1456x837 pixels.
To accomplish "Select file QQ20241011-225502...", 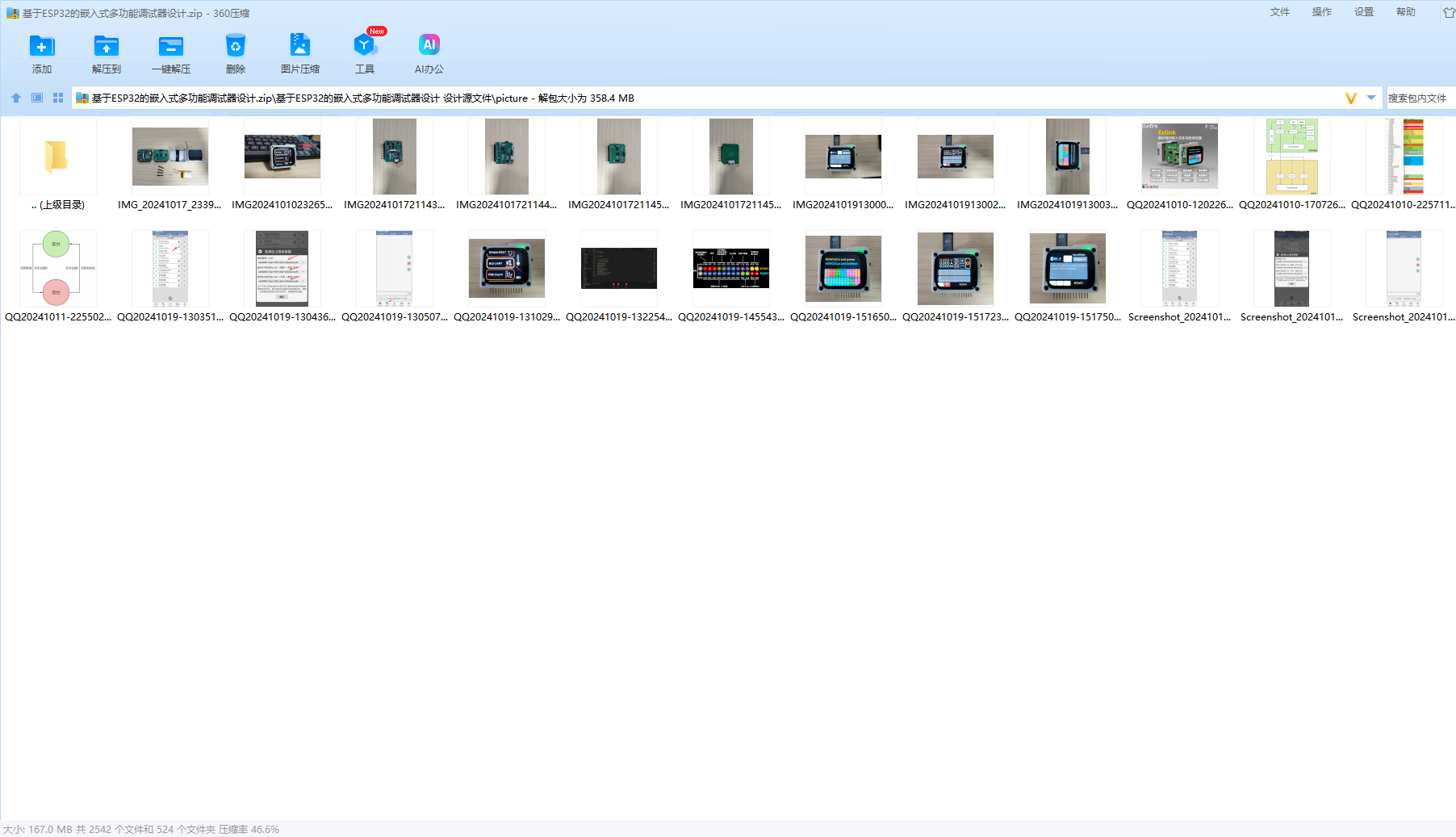I will 57,277.
